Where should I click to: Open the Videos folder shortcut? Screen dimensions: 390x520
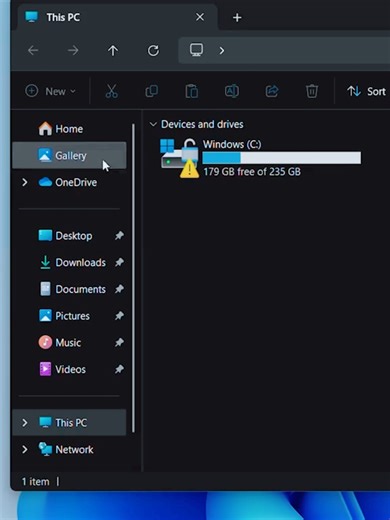coord(69,369)
